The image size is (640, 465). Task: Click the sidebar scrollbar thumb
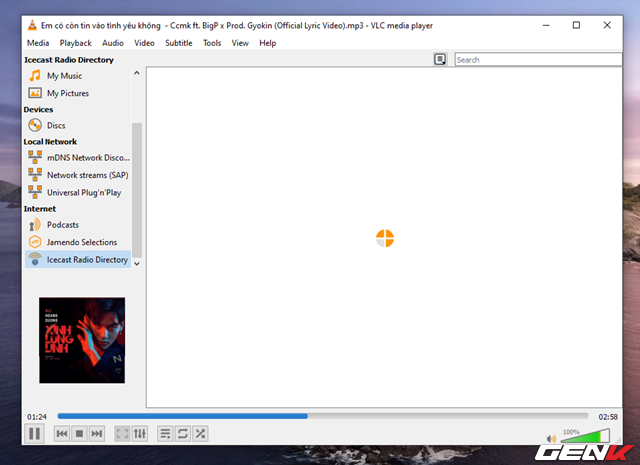click(x=137, y=191)
